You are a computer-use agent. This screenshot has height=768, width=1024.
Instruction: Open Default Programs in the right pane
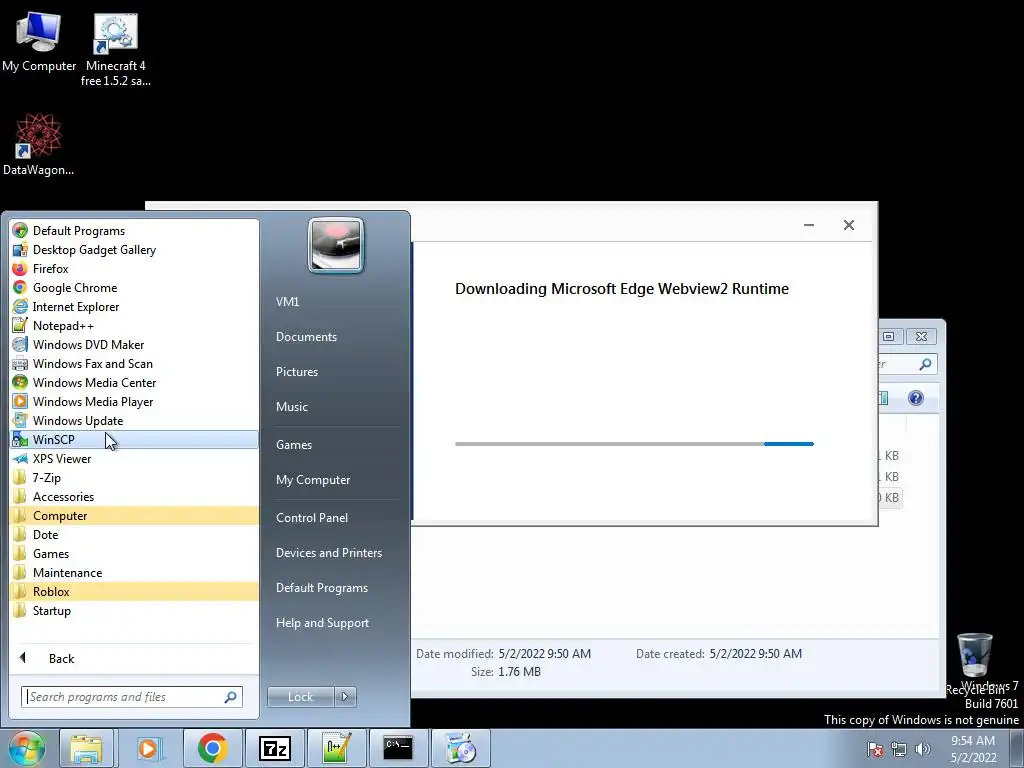pyautogui.click(x=321, y=588)
